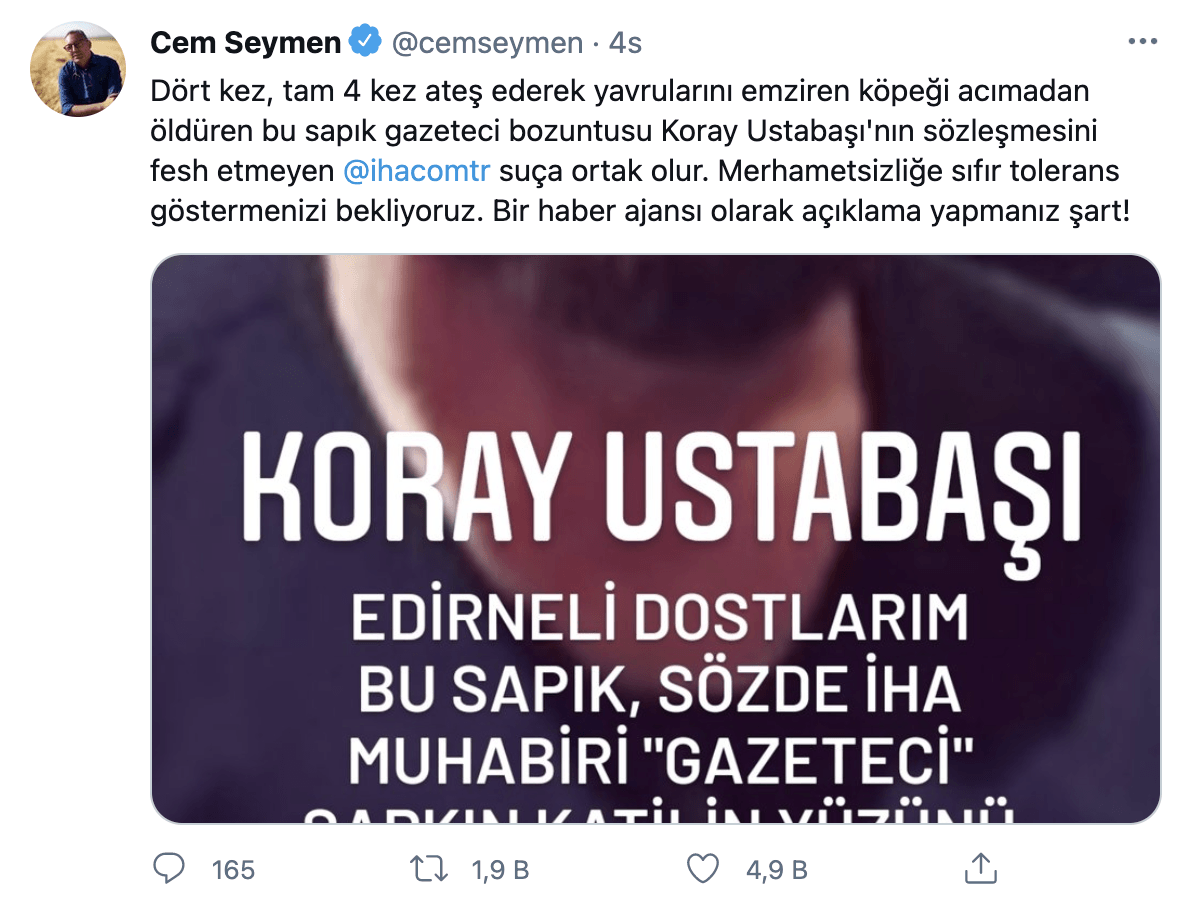Open the Cem Seymen display name
1190x912 pixels.
click(245, 42)
